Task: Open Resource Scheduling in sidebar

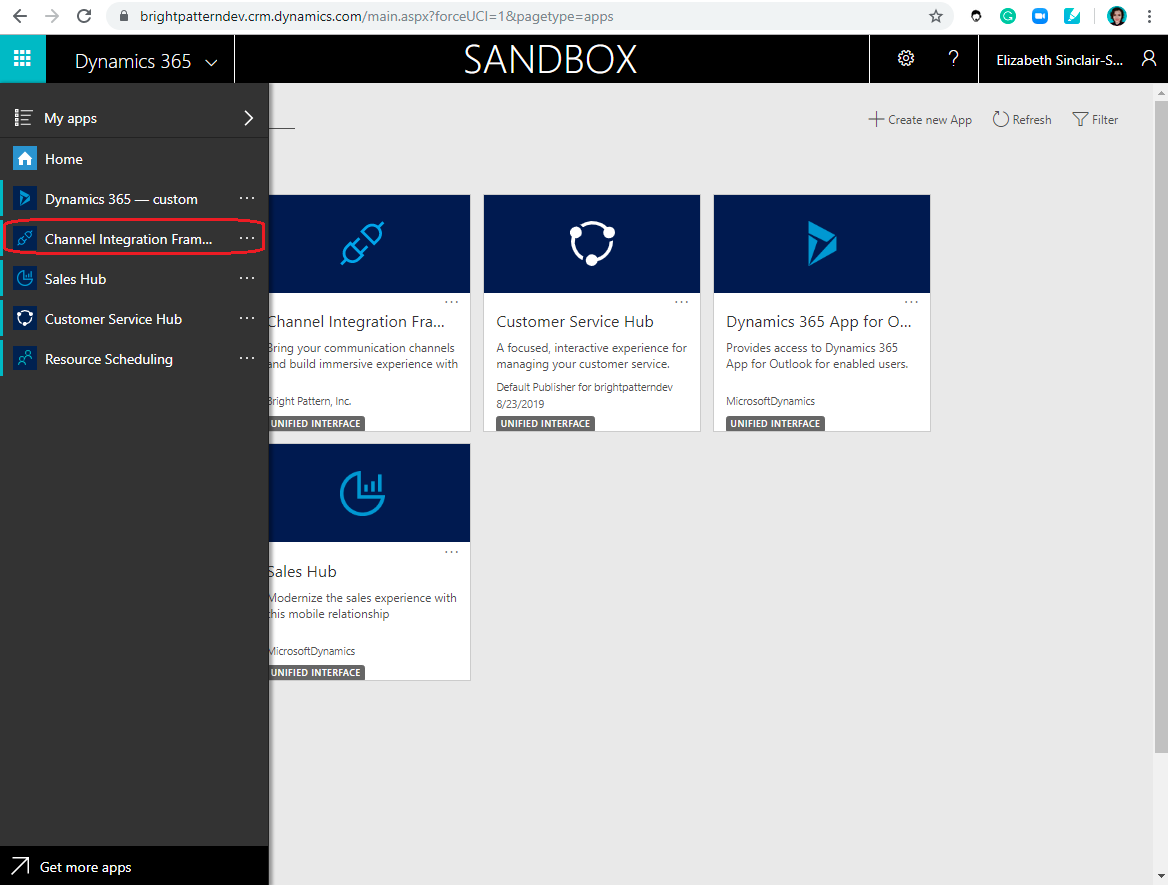Action: [x=109, y=359]
